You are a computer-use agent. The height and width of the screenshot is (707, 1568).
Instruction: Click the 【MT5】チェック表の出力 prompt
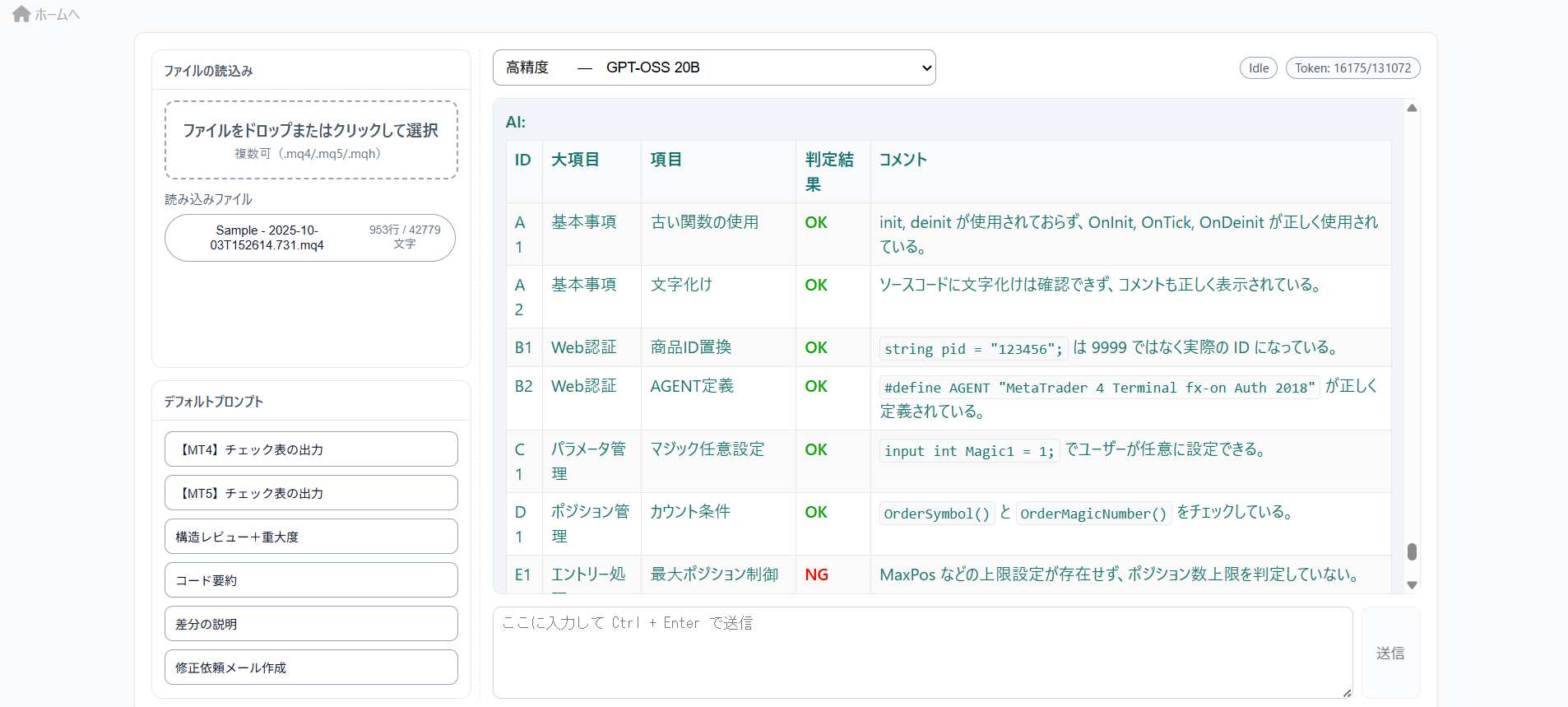[x=311, y=493]
